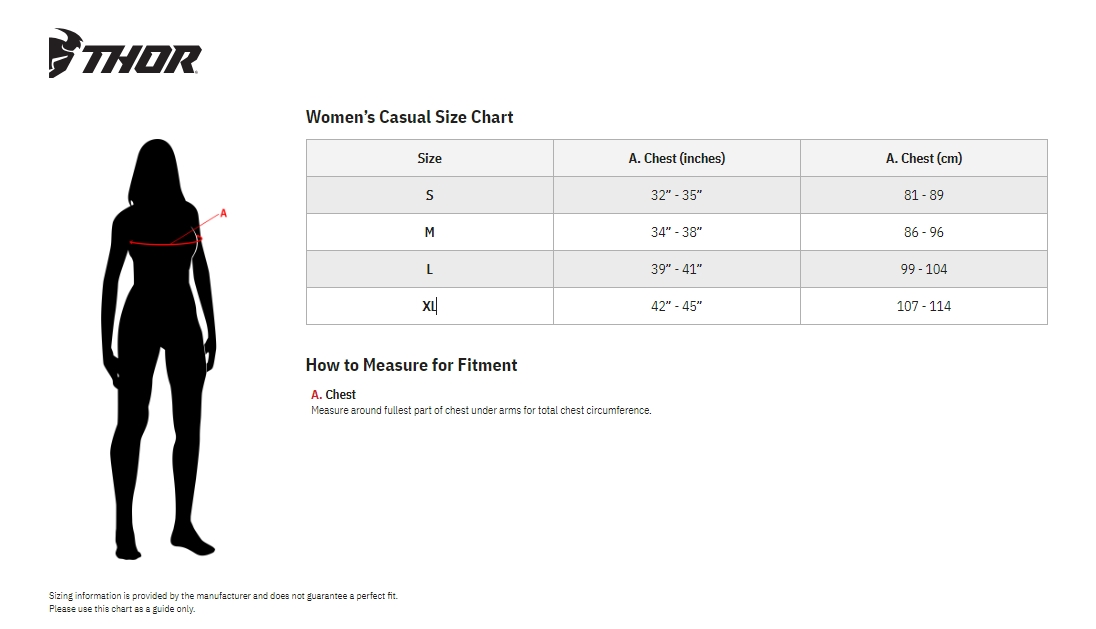Click the How to Measure for Fitment heading
1096x629 pixels.
tap(411, 365)
